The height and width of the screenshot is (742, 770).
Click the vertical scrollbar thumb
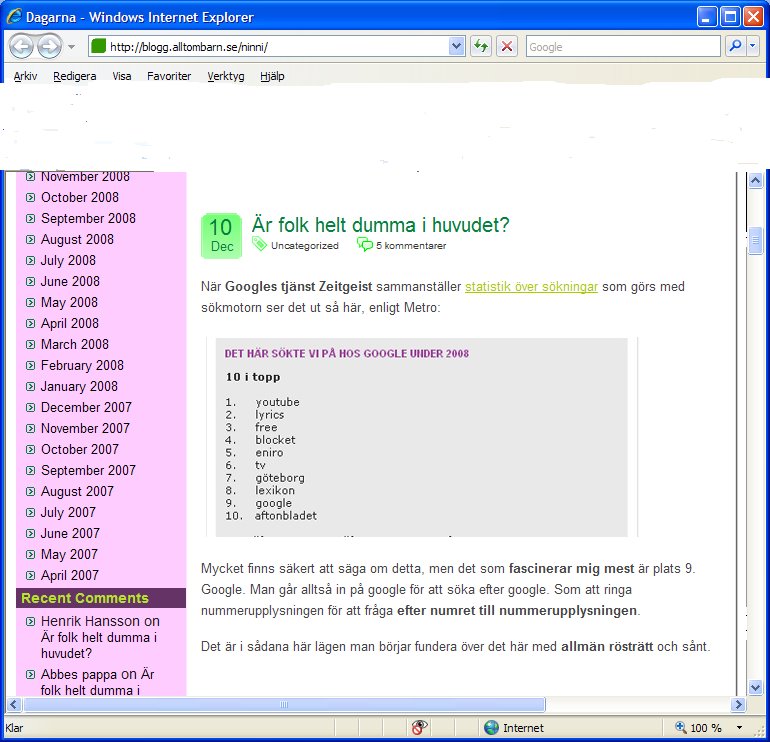click(x=755, y=242)
